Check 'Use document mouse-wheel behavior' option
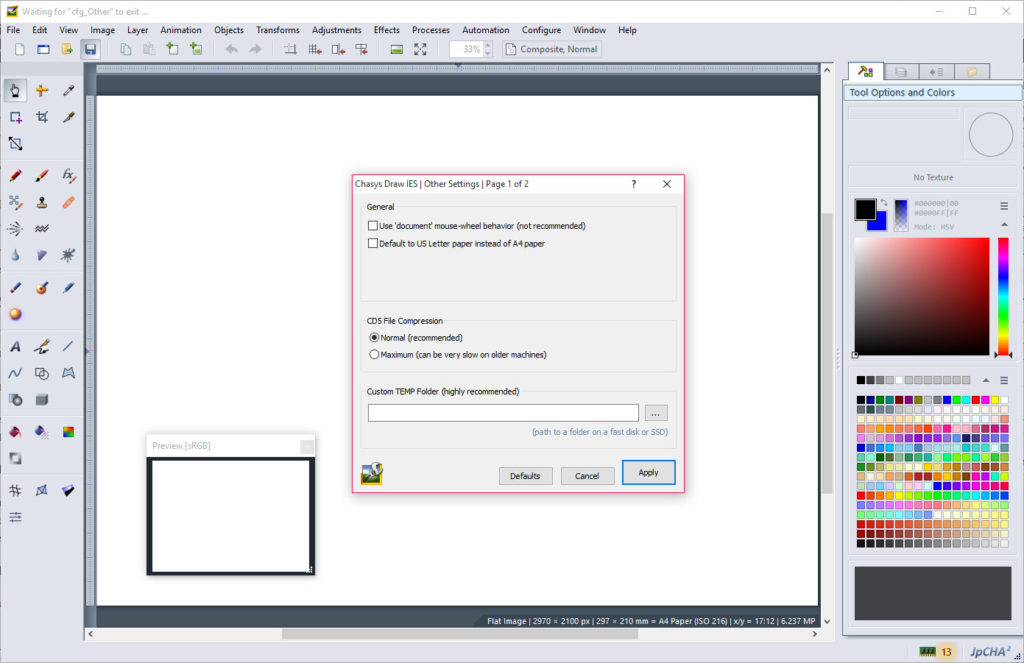The height and width of the screenshot is (663, 1024). pyautogui.click(x=373, y=225)
